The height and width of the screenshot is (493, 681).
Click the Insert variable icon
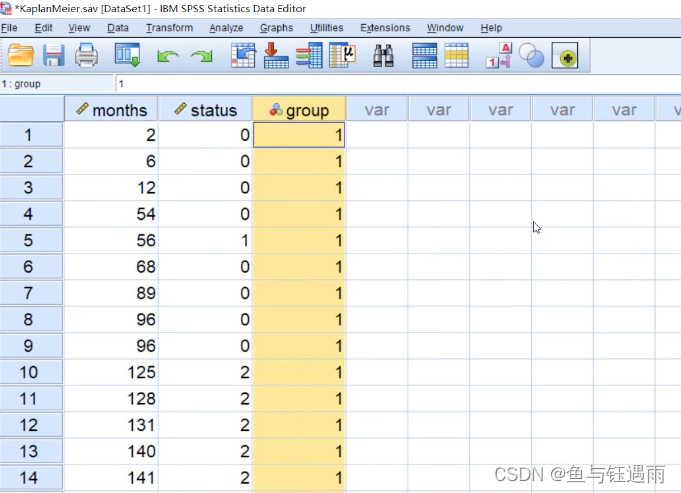456,55
